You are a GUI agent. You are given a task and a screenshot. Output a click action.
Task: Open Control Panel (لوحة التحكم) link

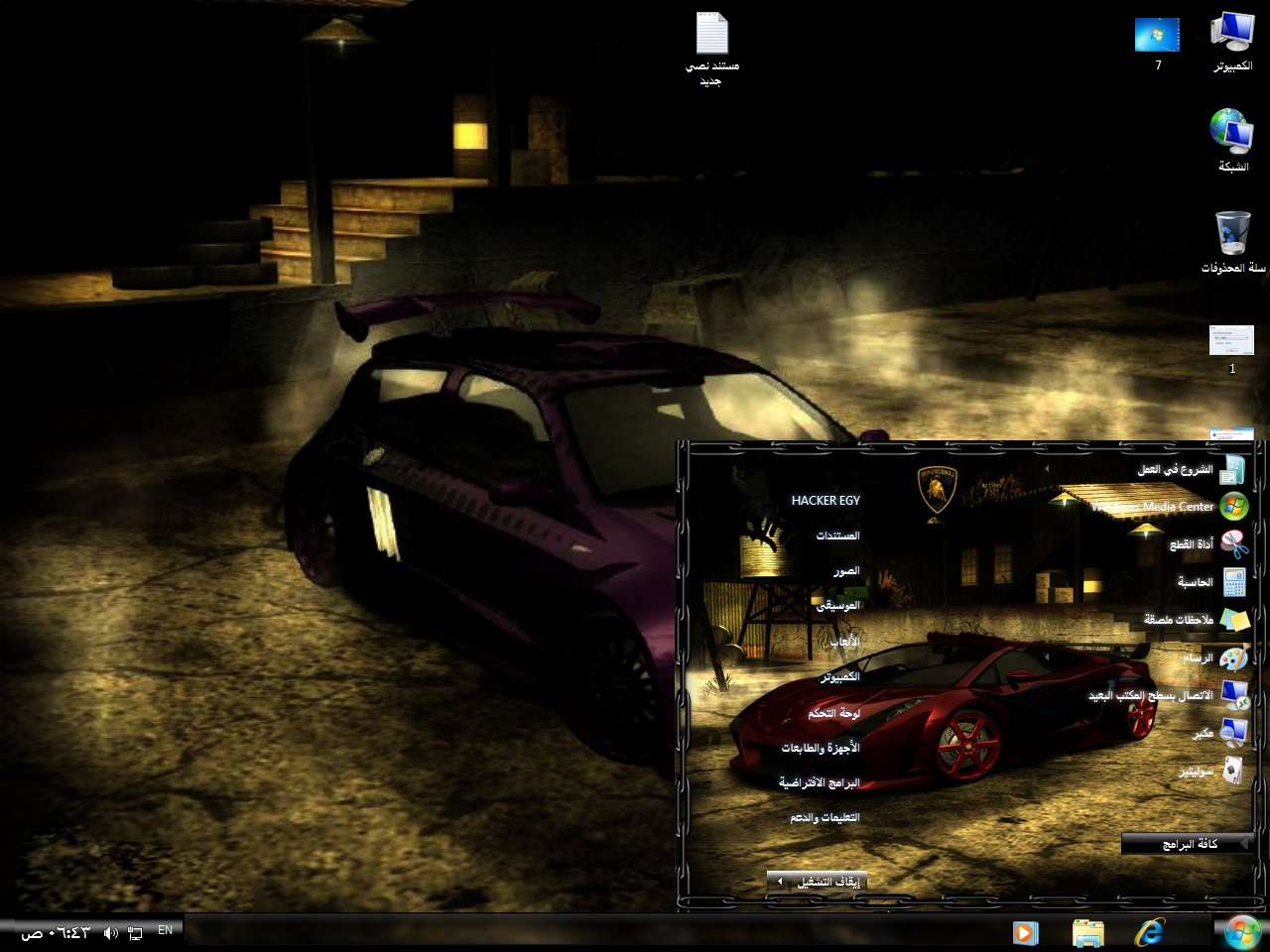coord(832,713)
